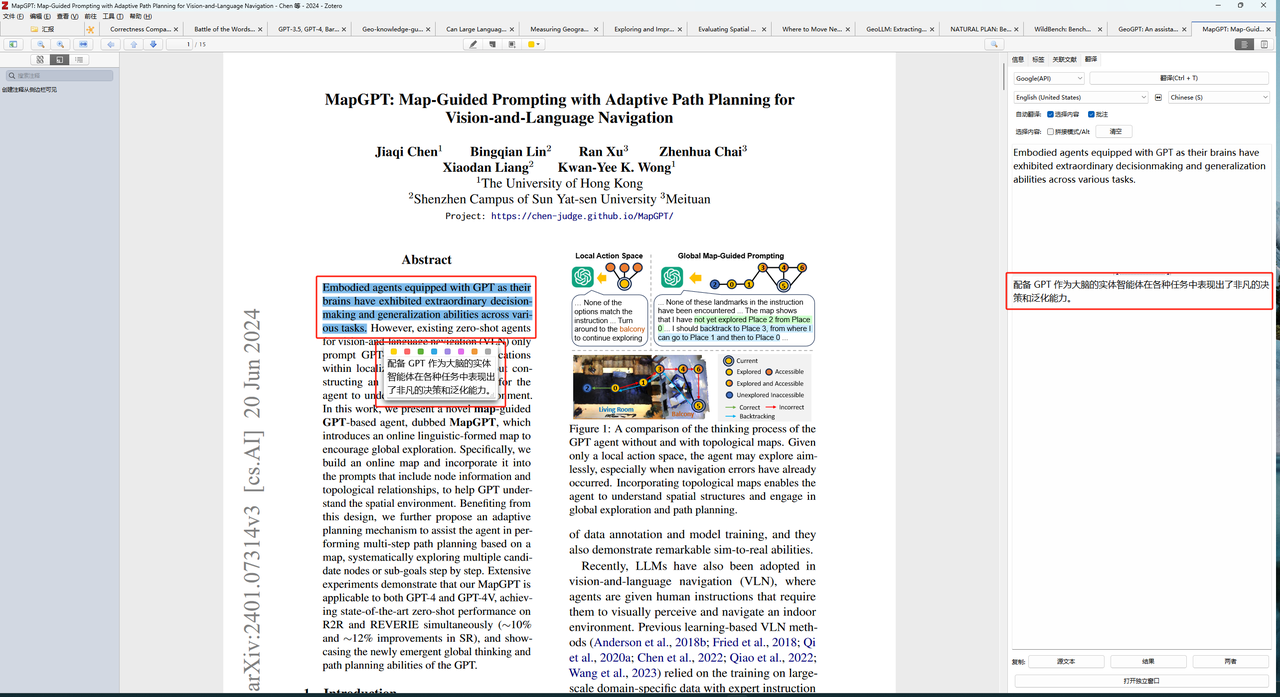Open the 前往 (Go) menu
This screenshot has width=1280, height=697.
(x=91, y=16)
